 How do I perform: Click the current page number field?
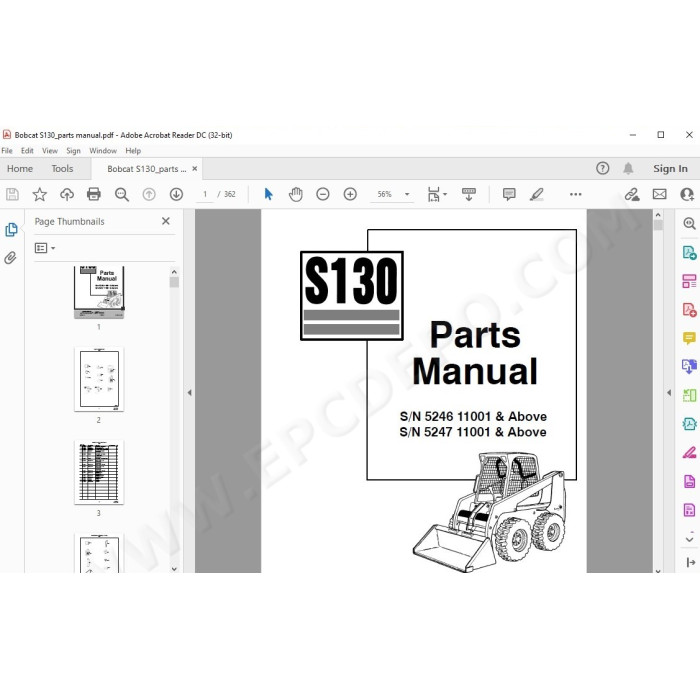click(205, 194)
